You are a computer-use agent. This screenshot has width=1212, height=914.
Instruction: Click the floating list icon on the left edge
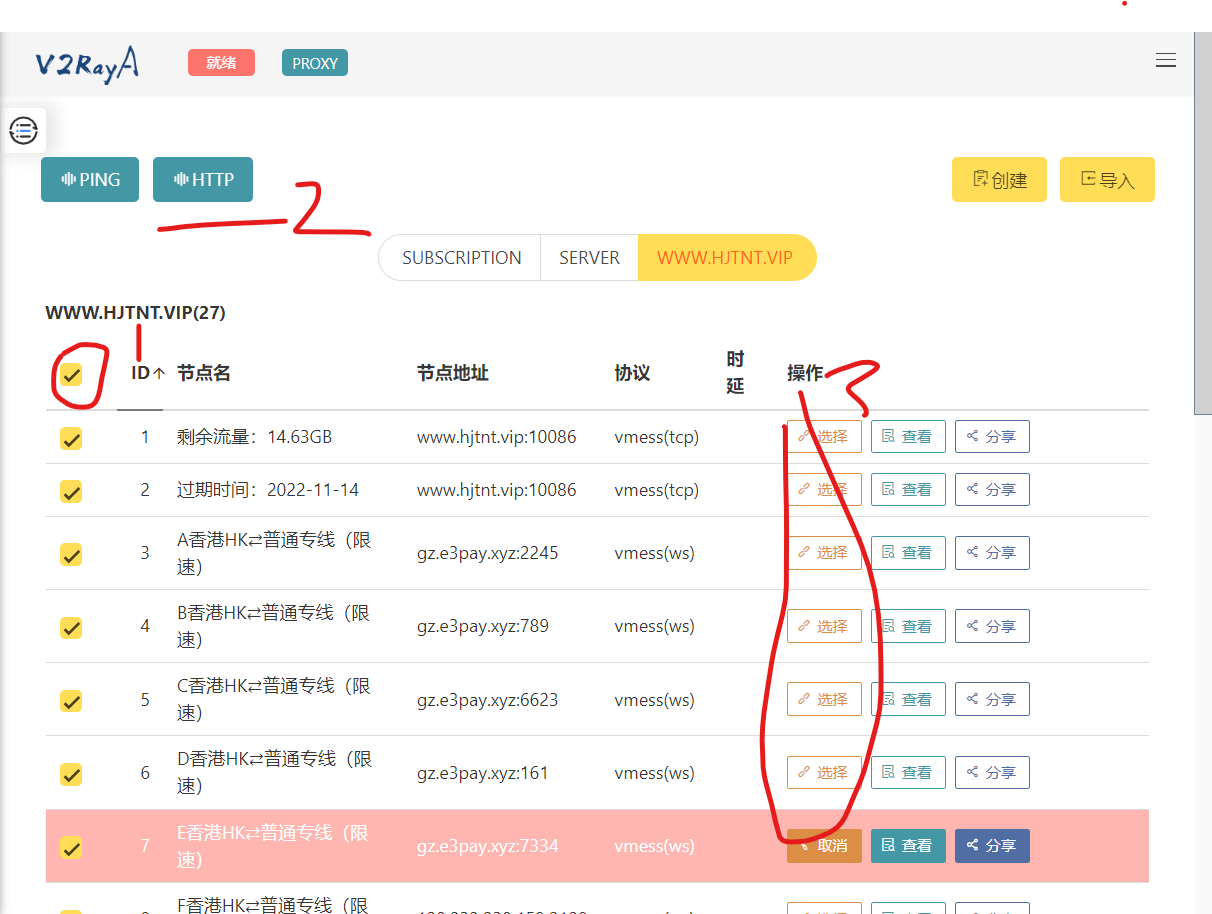23,131
